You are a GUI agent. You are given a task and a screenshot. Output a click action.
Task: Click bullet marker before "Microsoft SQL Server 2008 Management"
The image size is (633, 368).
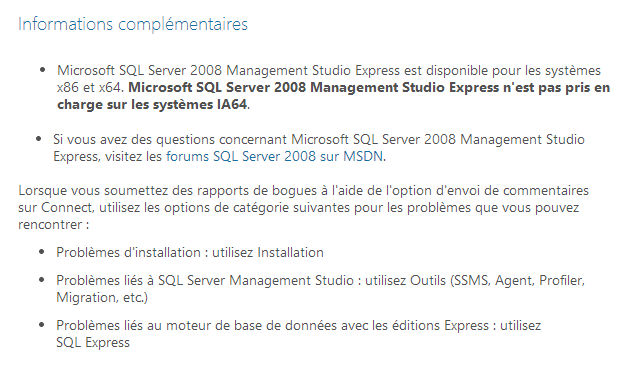coord(43,70)
